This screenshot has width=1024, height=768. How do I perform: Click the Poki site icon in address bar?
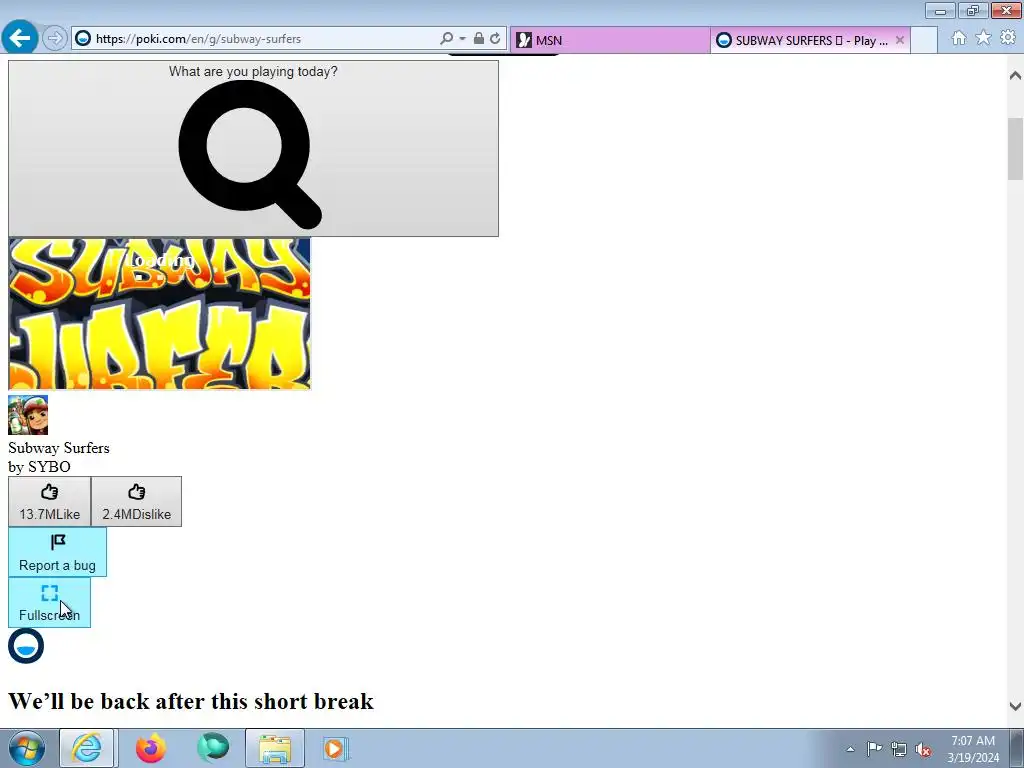[x=83, y=39]
